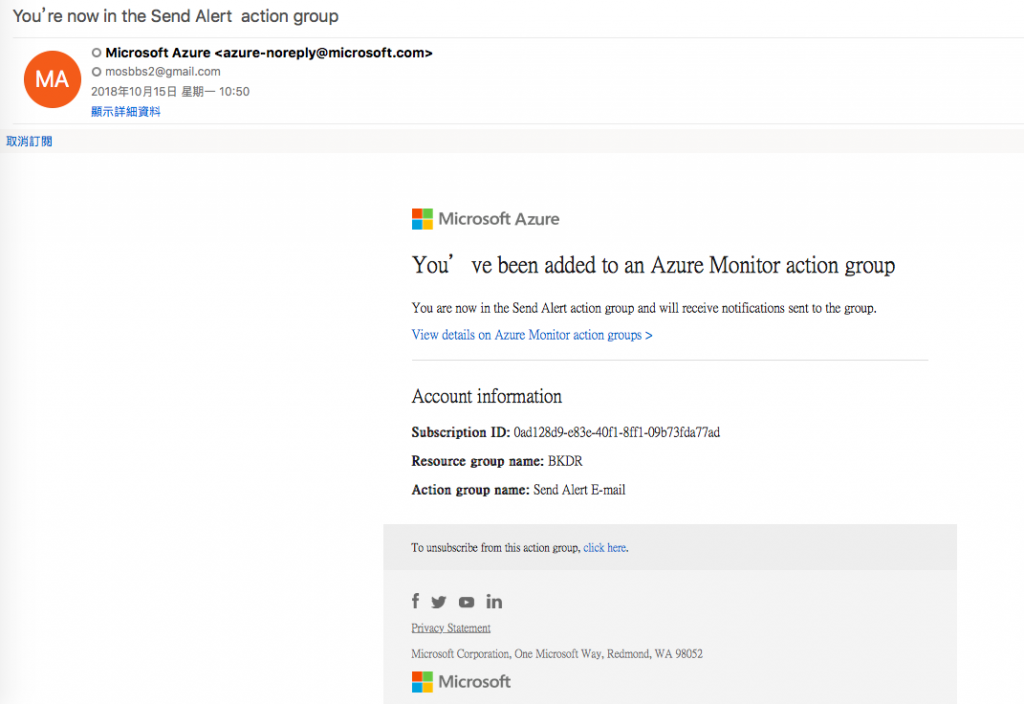Click the Microsoft logo in footer
1024x704 pixels.
point(461,681)
